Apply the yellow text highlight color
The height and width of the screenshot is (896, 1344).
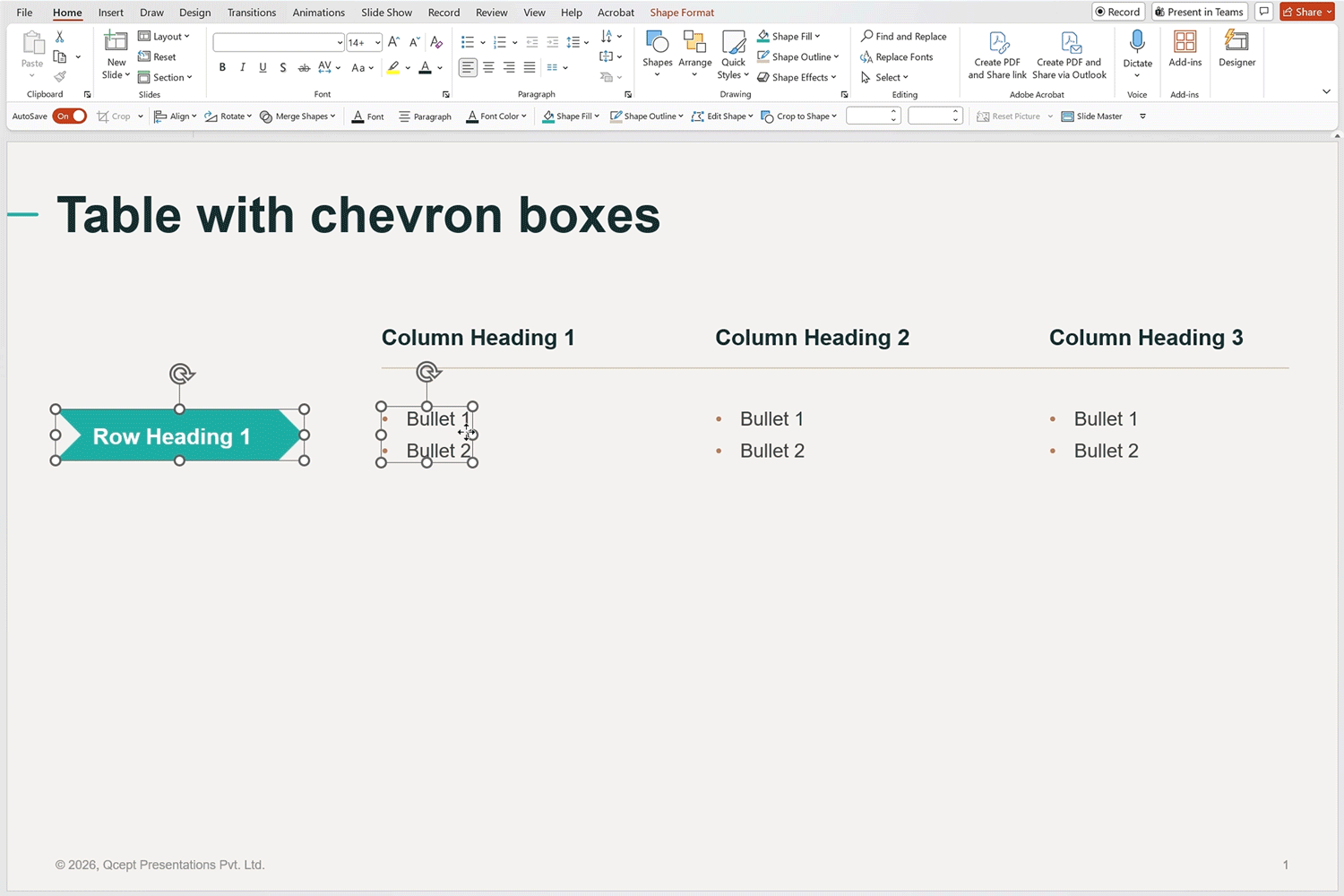393,67
